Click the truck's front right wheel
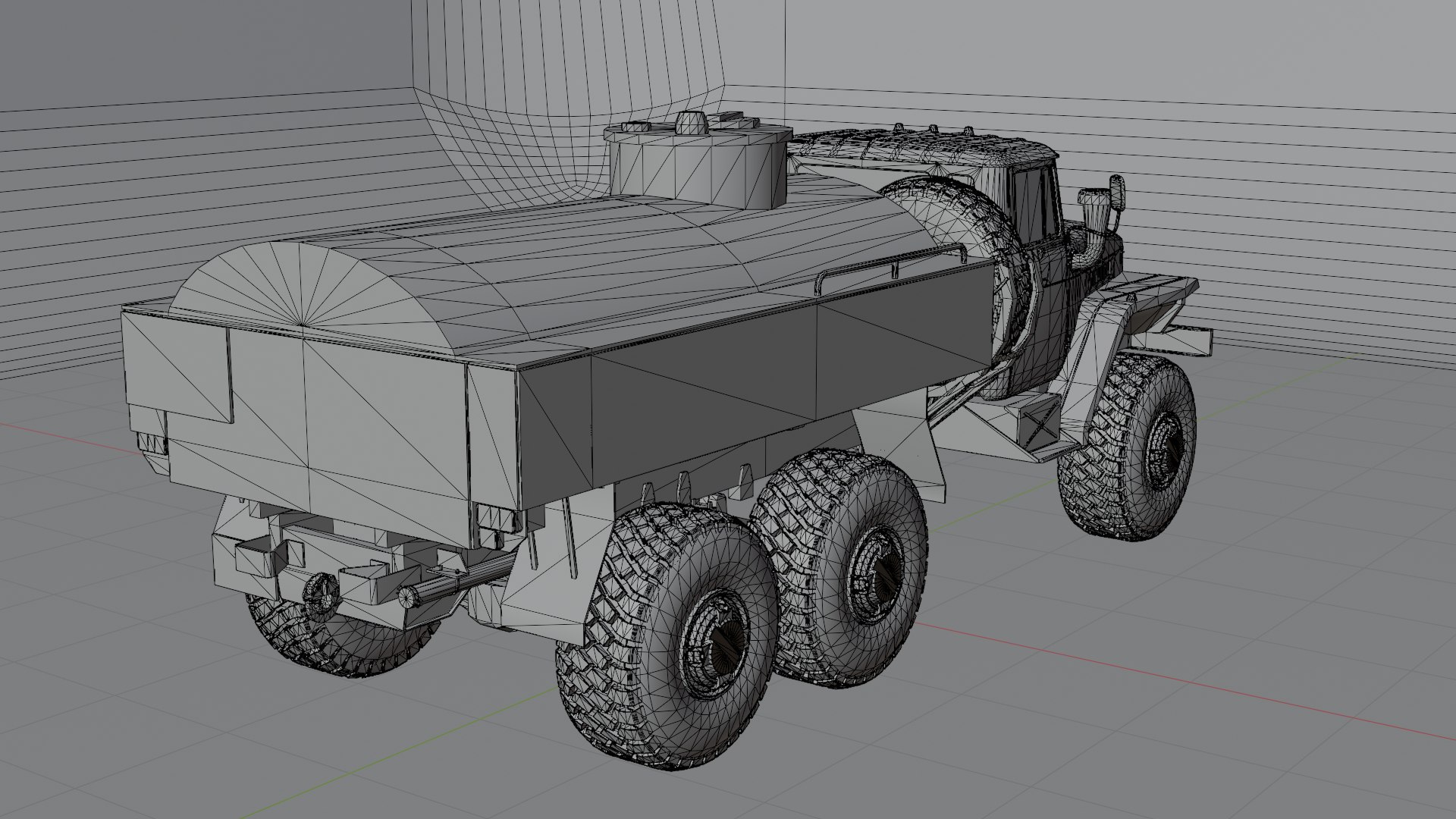The image size is (1456, 819). pos(1126,448)
